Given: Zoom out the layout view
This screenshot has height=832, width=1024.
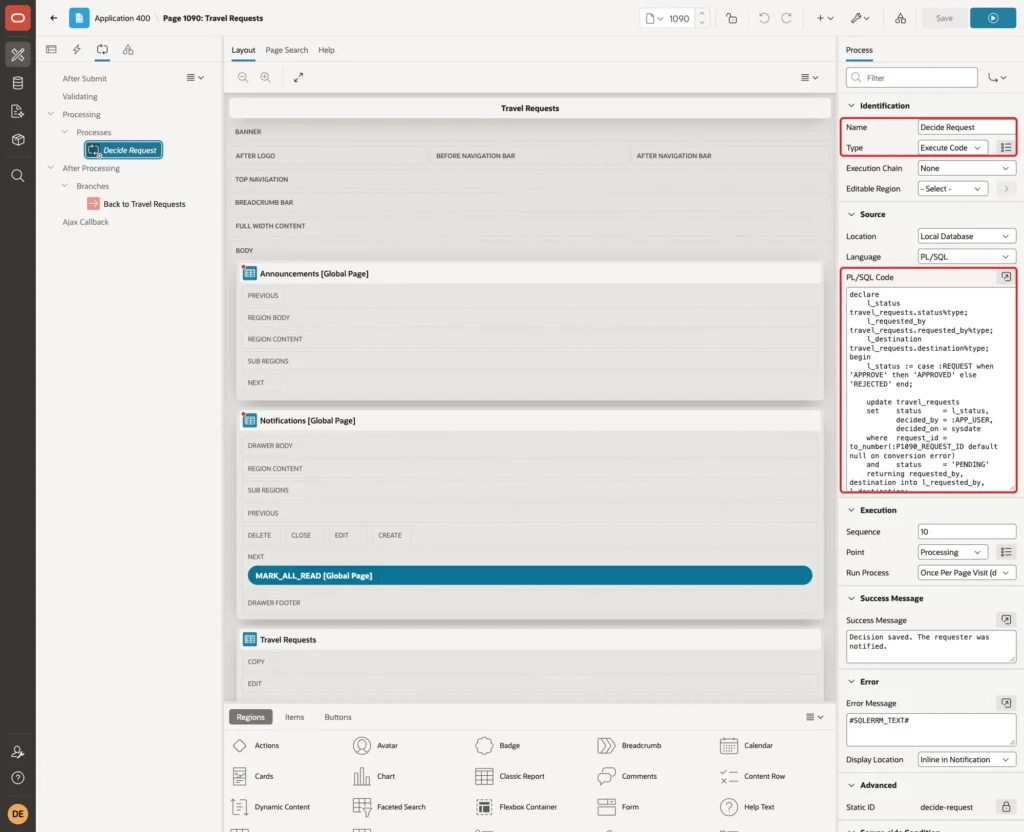Looking at the screenshot, I should [243, 77].
